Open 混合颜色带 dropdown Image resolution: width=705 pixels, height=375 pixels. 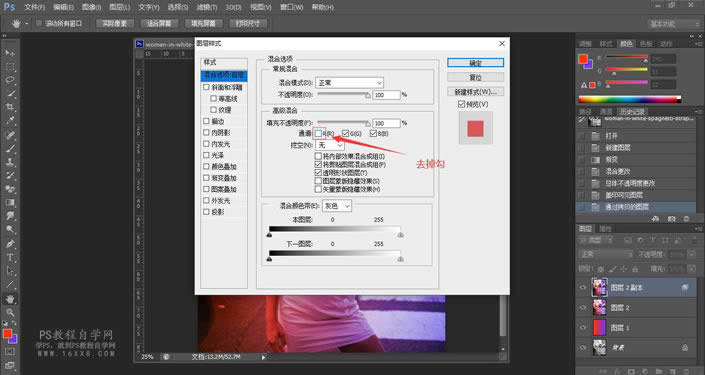337,205
